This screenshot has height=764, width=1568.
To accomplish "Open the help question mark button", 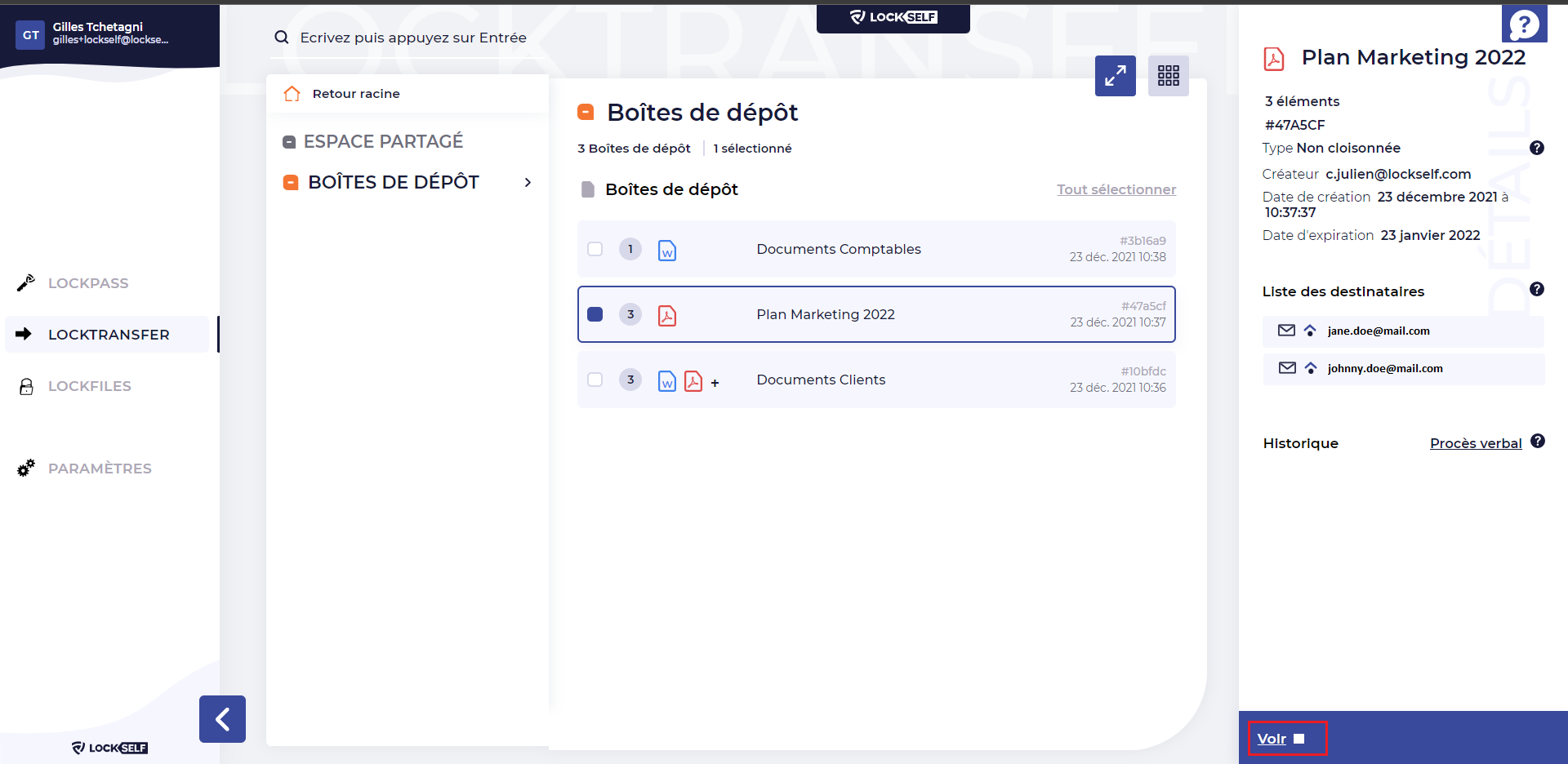I will [1524, 24].
